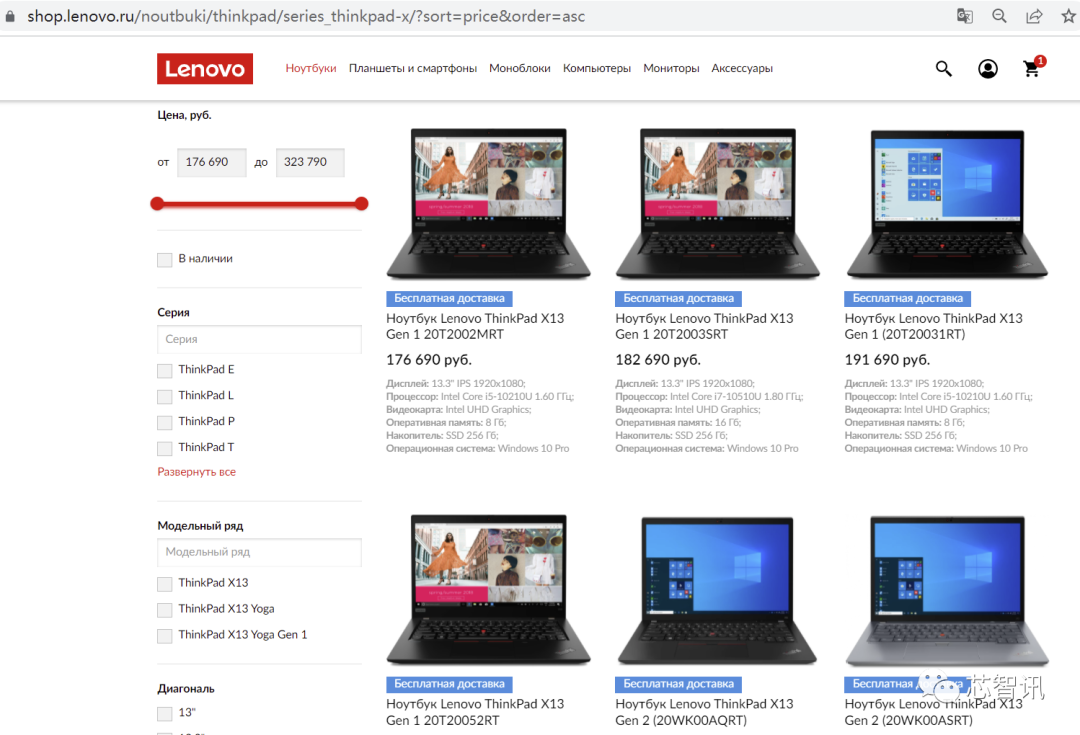This screenshot has width=1080, height=735.
Task: Open the site search magnifier icon
Action: pyautogui.click(x=944, y=68)
